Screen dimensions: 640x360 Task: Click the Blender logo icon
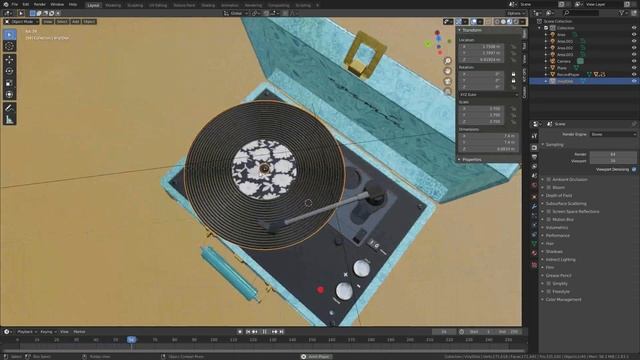tap(5, 4)
